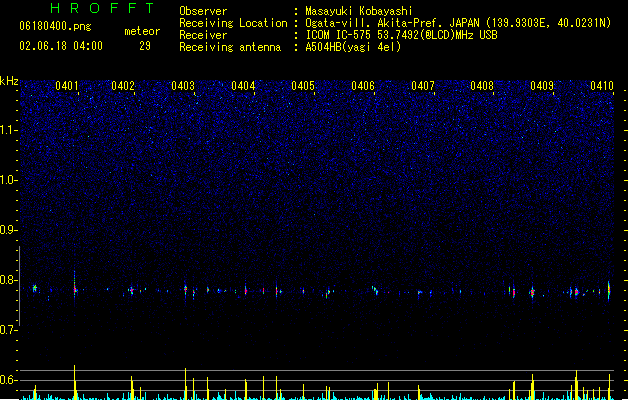Click the Receiving Location field label
The width and height of the screenshot is (629, 400).
coord(233,23)
